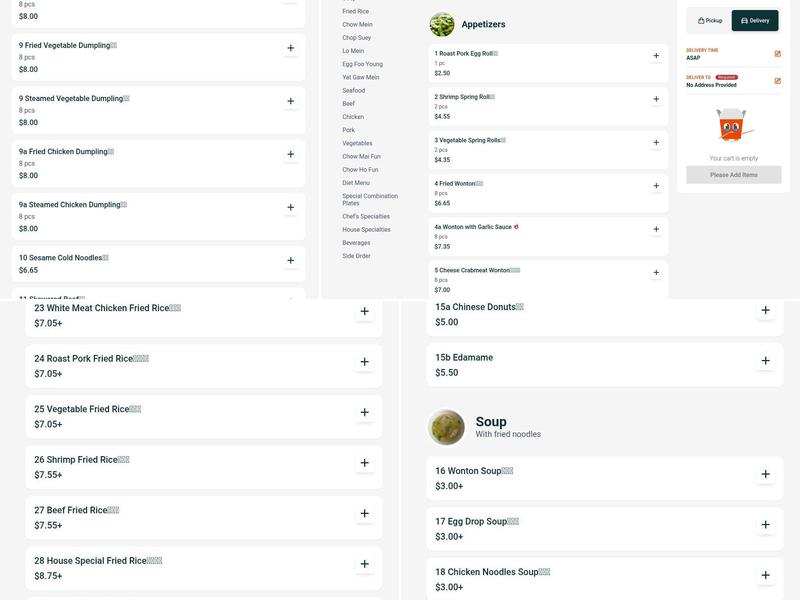Click the Please Add Items button
This screenshot has height=600, width=800.
click(733, 175)
